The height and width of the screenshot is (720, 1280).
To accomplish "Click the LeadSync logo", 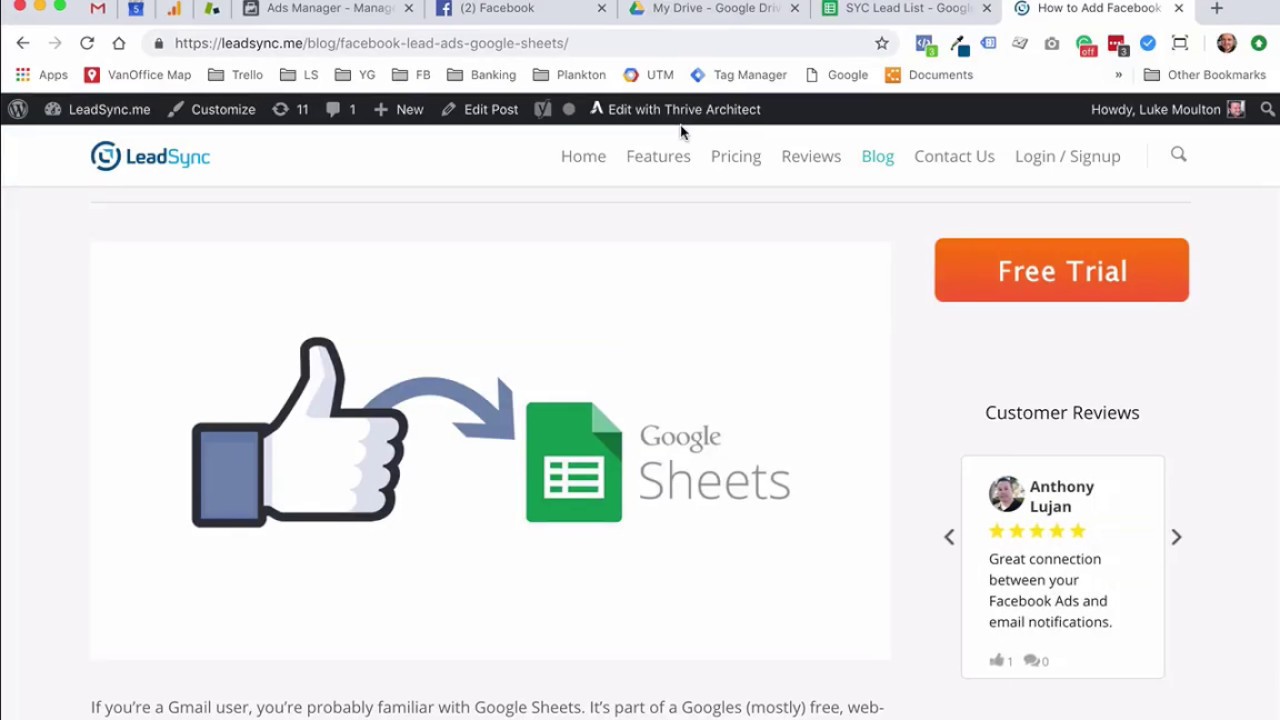I will coord(150,156).
